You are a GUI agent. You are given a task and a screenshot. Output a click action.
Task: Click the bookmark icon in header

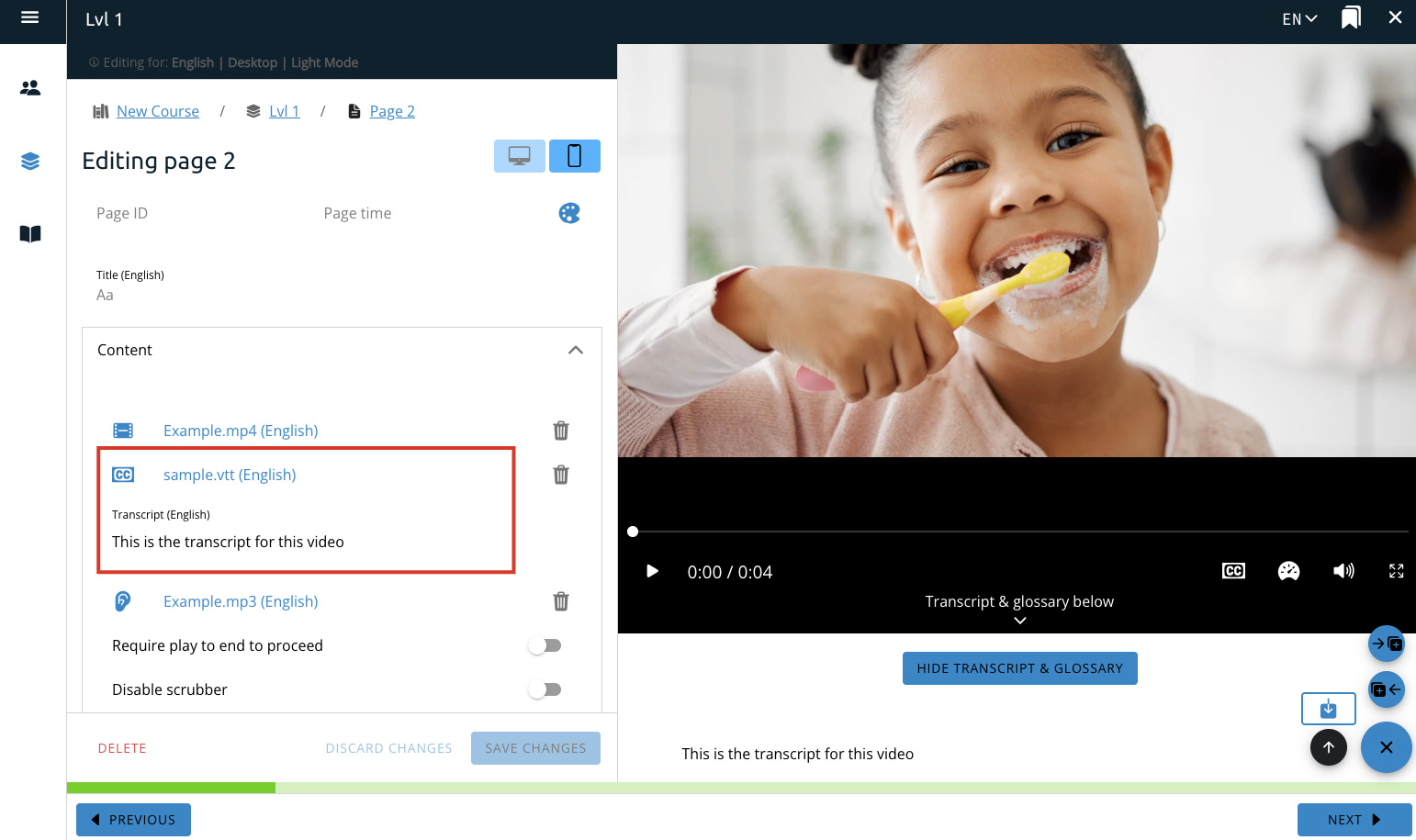[x=1350, y=18]
